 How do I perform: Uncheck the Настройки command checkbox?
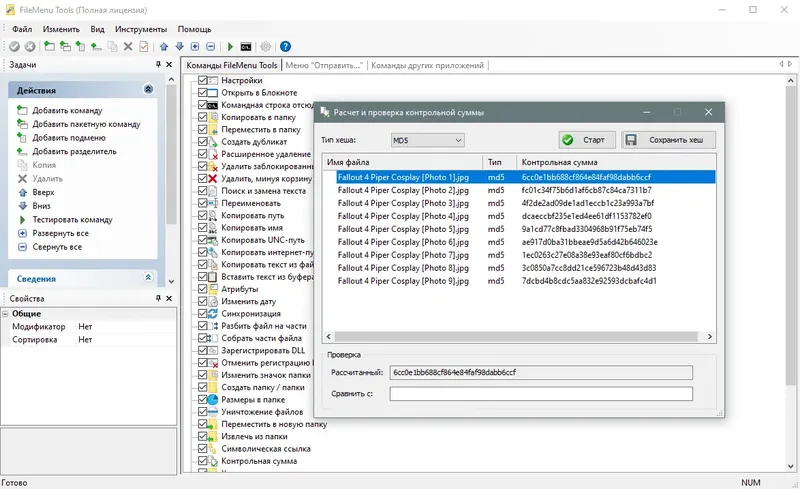(x=202, y=81)
